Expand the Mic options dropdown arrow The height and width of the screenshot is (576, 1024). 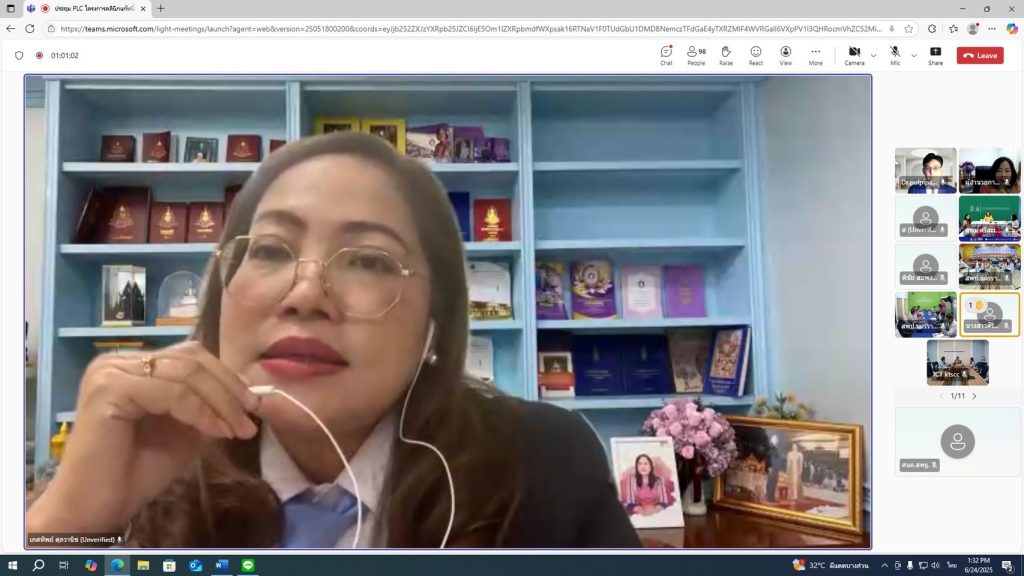(914, 56)
